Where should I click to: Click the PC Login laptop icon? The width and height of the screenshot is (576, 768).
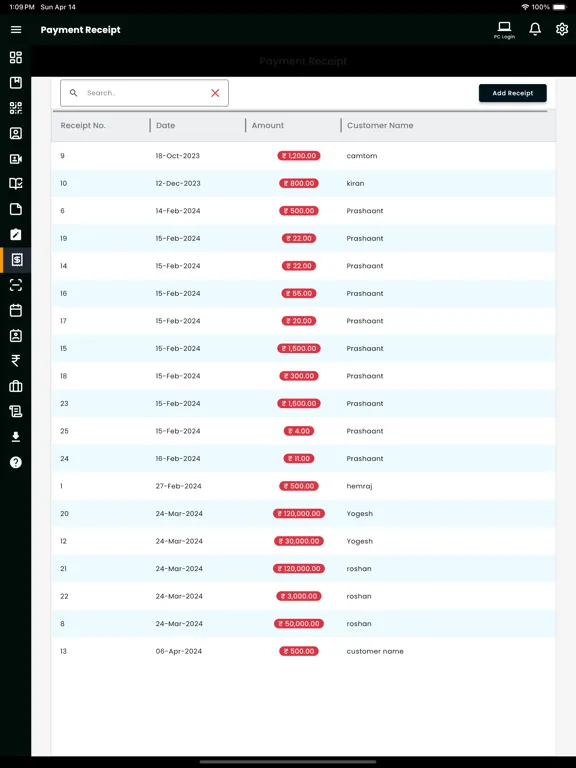[x=504, y=30]
